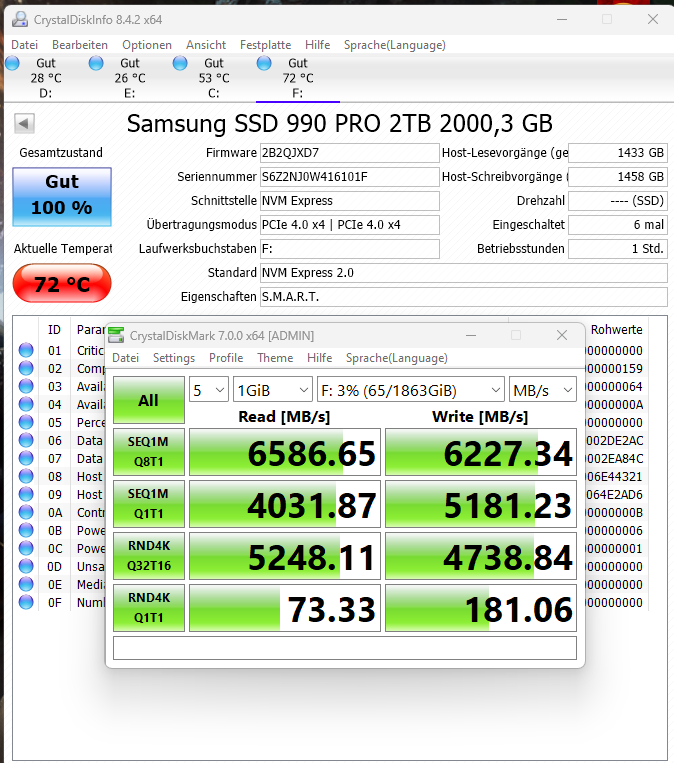Image resolution: width=674 pixels, height=763 pixels.
Task: Click RND4K Q1T1 read result bar 73.33
Action: 285,608
